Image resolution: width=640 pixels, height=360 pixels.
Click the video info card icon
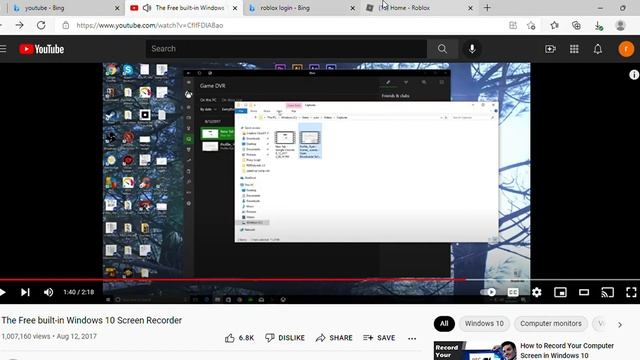[634, 75]
